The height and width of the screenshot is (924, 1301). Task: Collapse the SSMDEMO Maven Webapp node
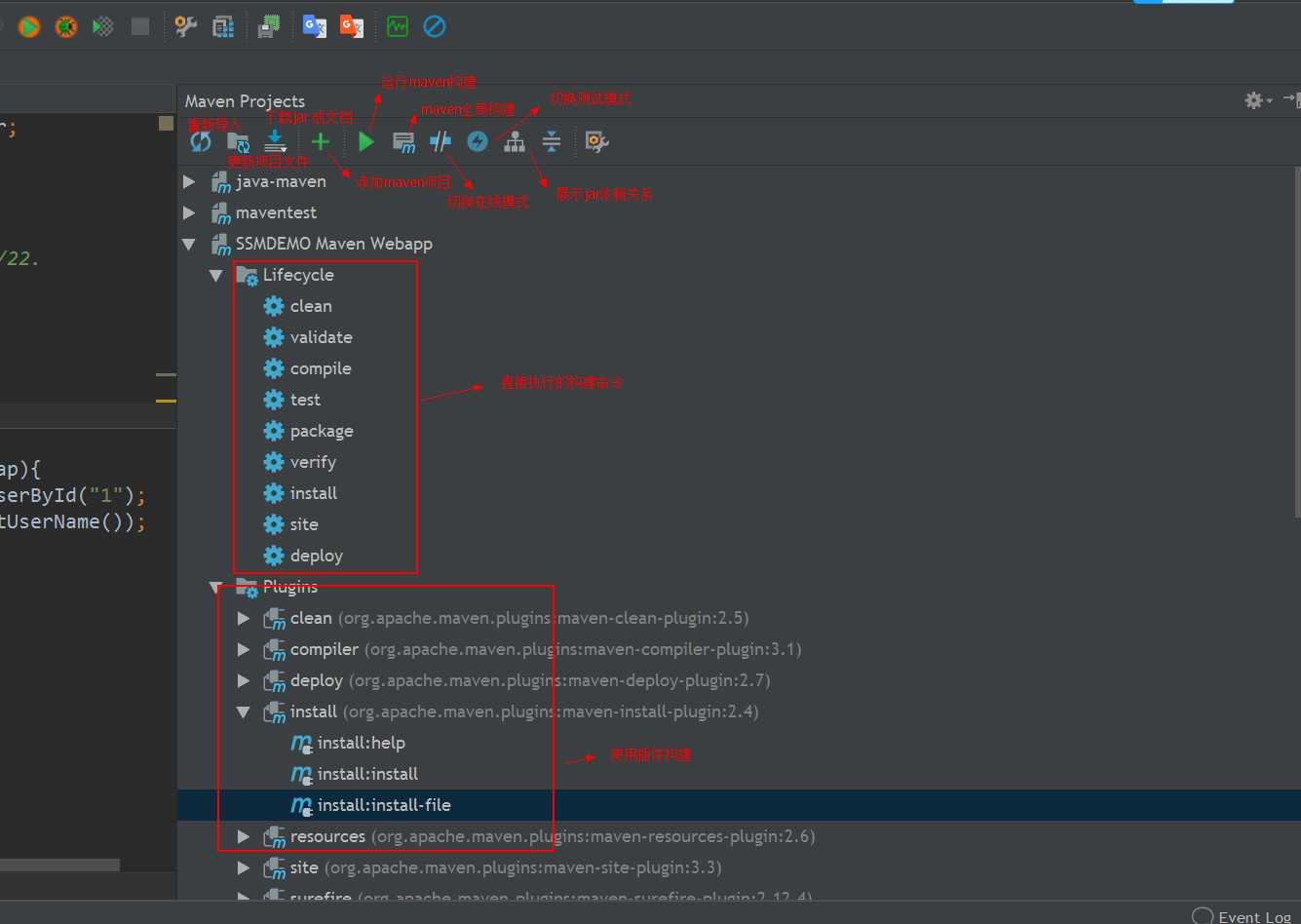189,244
